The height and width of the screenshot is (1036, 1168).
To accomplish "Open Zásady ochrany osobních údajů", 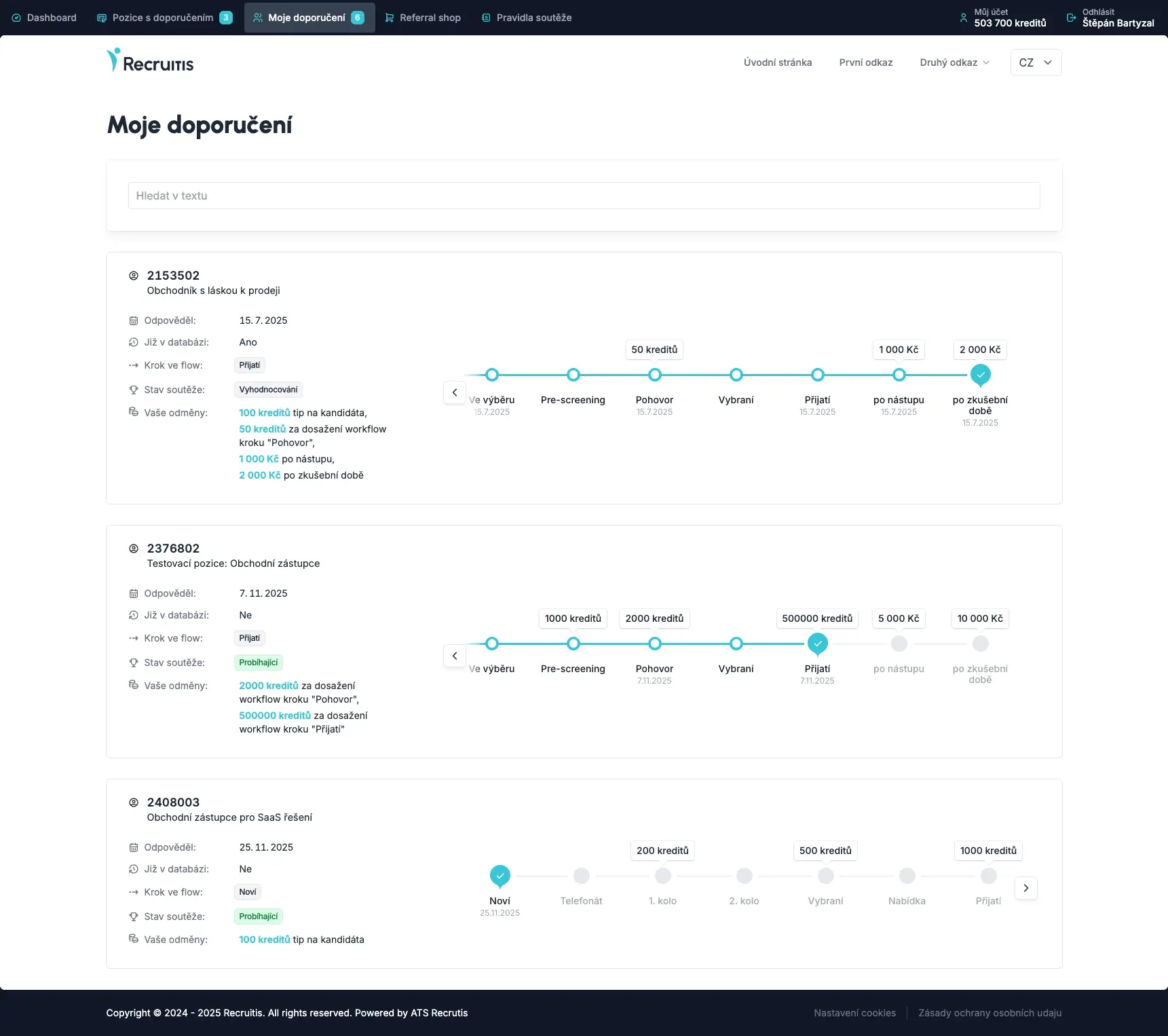I will click(990, 1012).
